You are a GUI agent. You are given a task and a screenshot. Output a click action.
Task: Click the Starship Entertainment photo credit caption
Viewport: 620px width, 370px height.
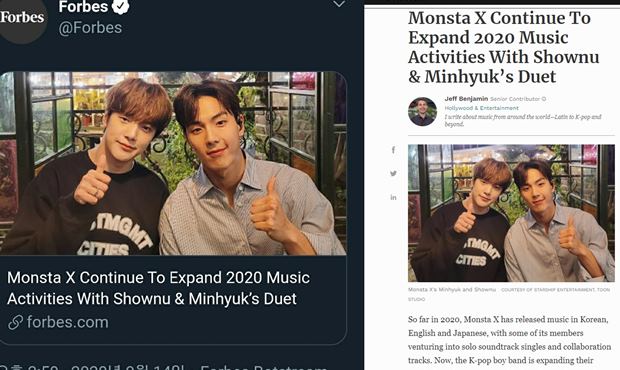[555, 290]
